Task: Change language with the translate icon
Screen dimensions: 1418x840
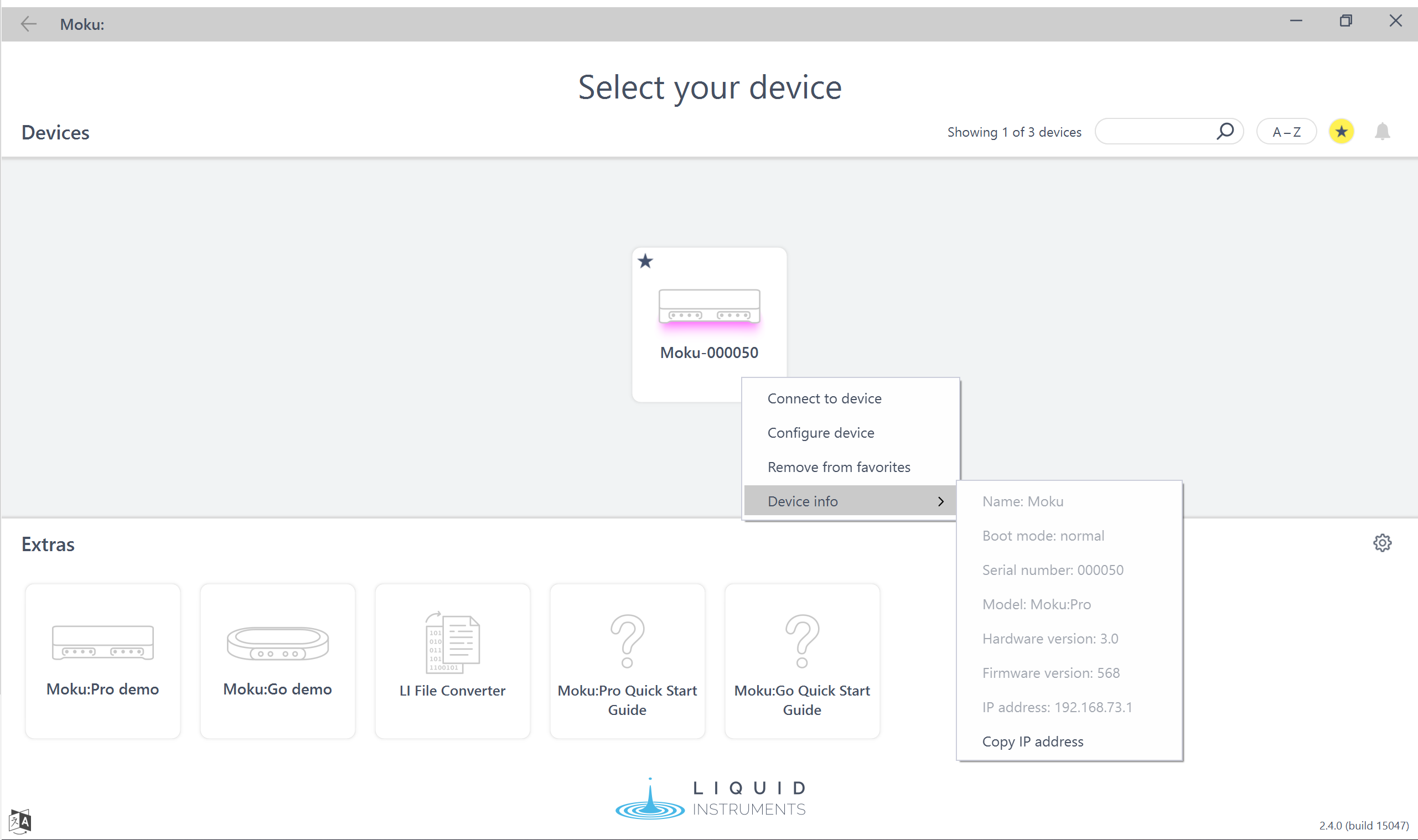Action: pyautogui.click(x=20, y=821)
